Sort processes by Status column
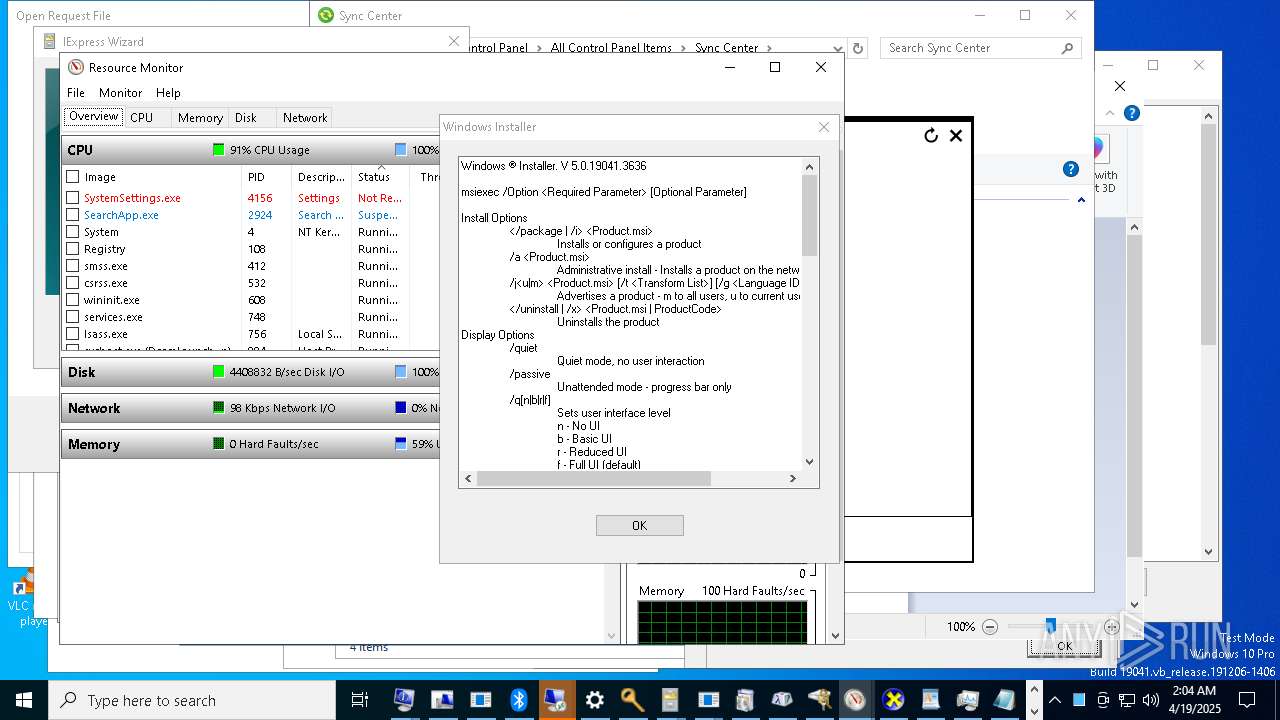The height and width of the screenshot is (720, 1280). [x=381, y=177]
